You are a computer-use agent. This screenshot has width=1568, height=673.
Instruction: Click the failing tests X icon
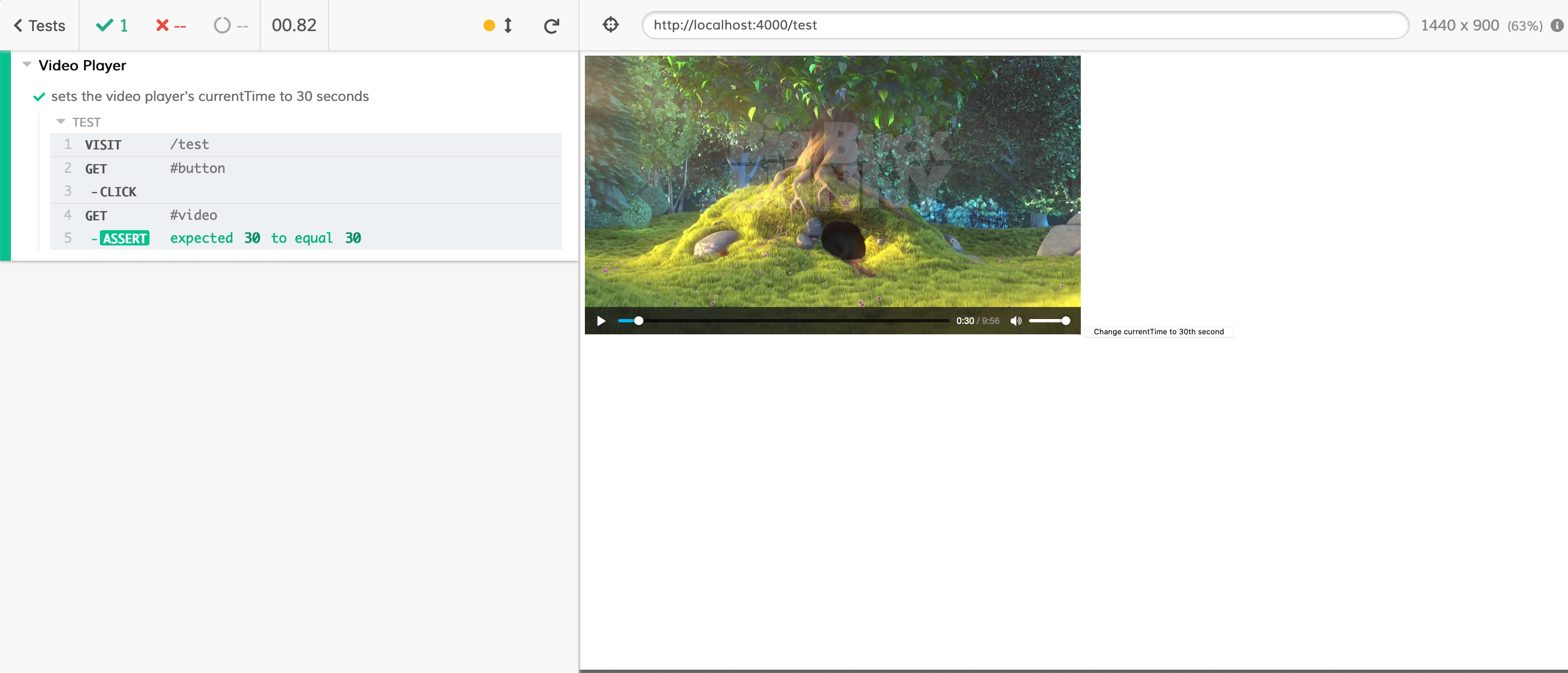point(162,25)
